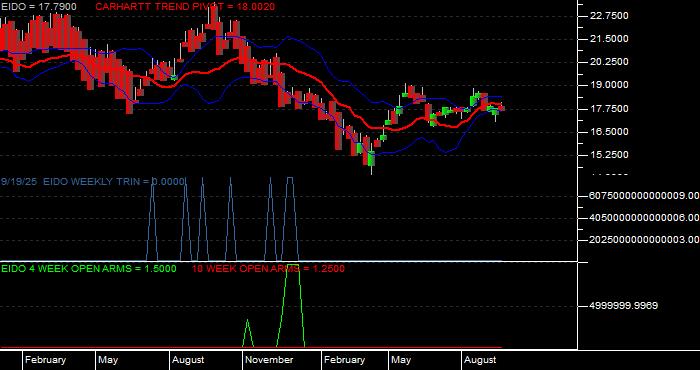
Task: Click the 6075000000000009.00 TRIN axis value
Action: [x=644, y=195]
